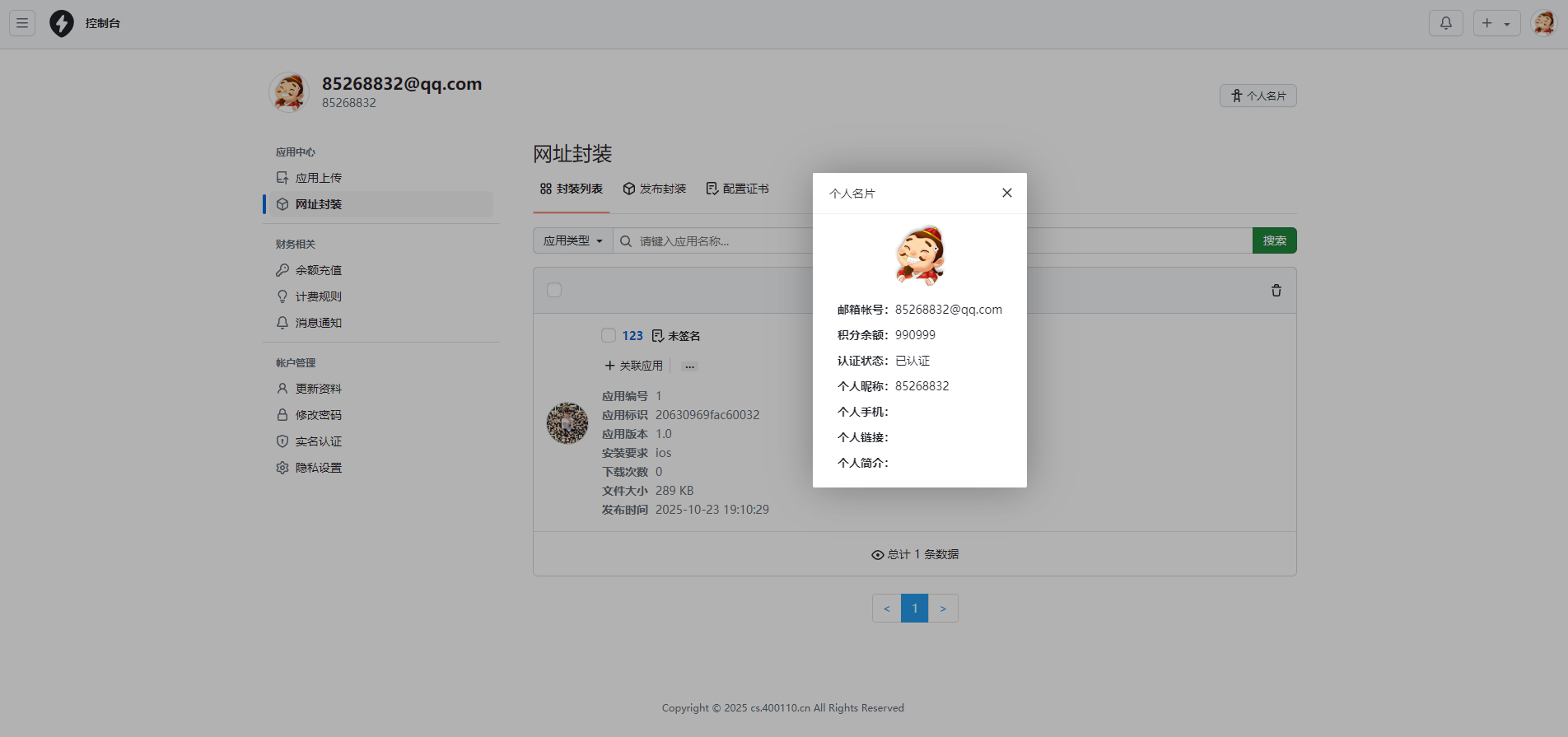Image resolution: width=1568 pixels, height=737 pixels.
Task: Click the 个人名片 button
Action: click(x=1258, y=96)
